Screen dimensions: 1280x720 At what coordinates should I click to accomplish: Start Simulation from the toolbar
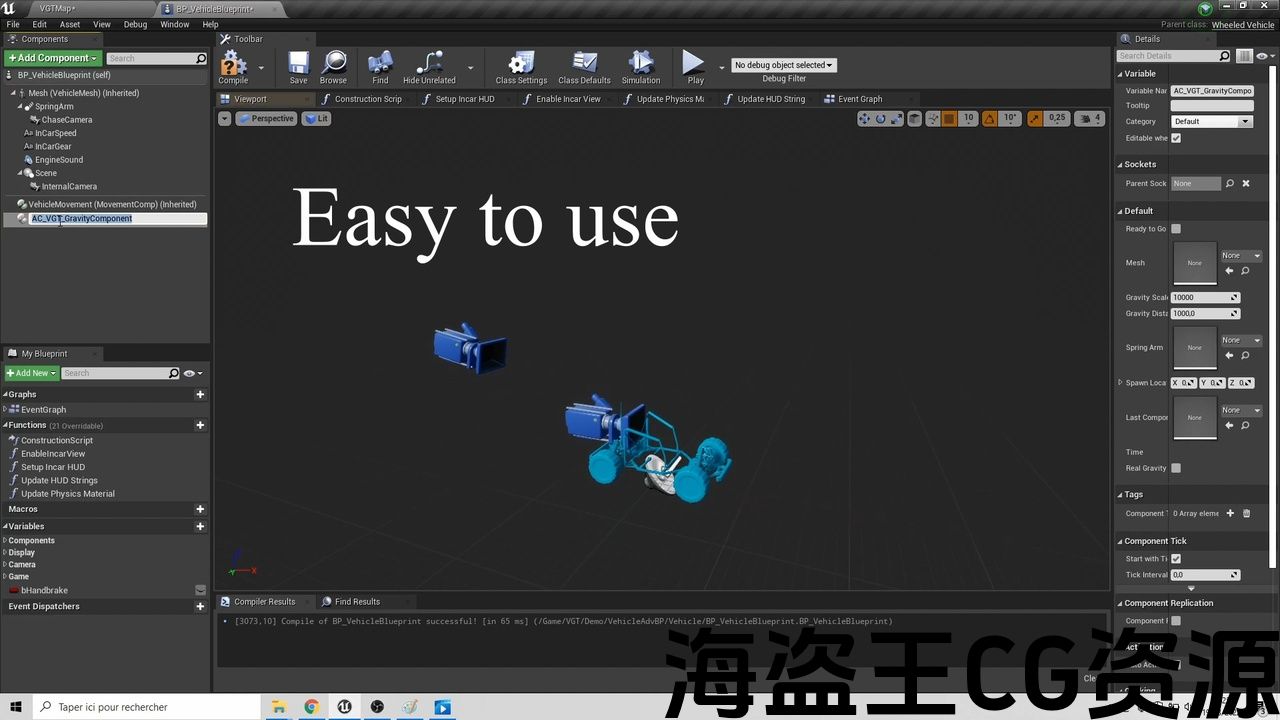pos(641,66)
